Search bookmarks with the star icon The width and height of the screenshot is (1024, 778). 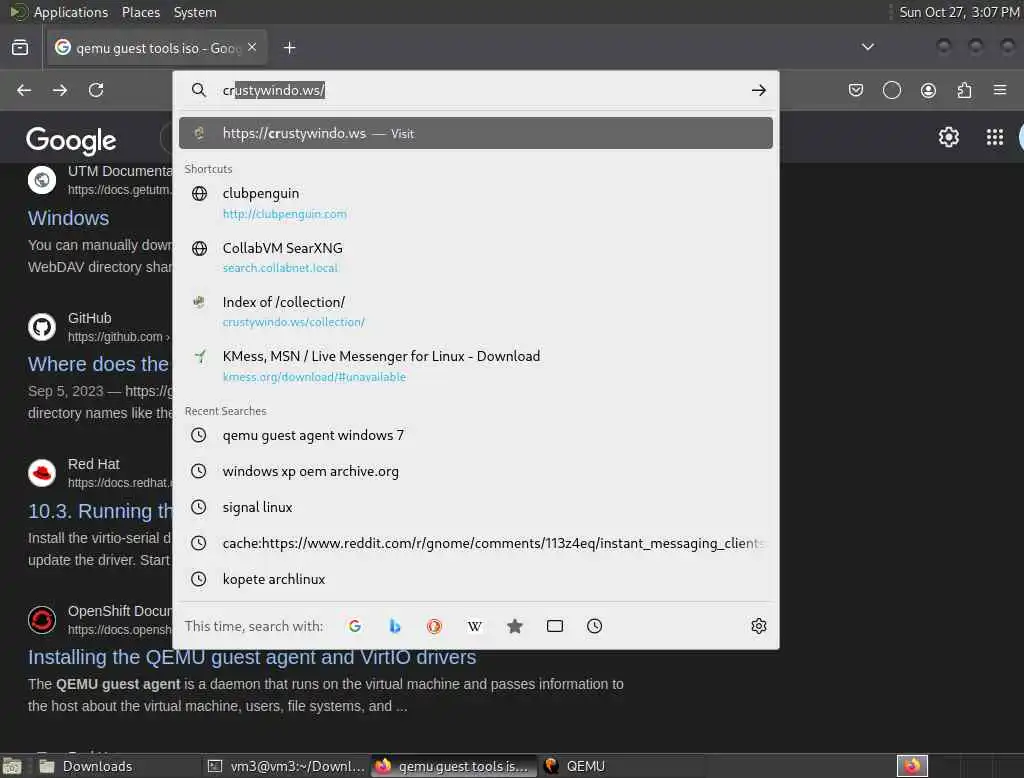[515, 626]
